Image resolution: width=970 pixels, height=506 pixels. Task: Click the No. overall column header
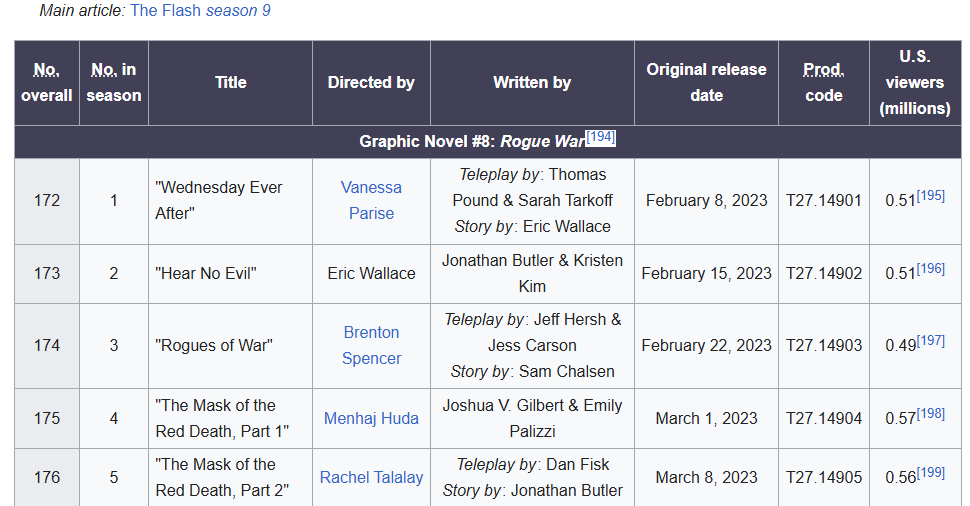tap(47, 83)
